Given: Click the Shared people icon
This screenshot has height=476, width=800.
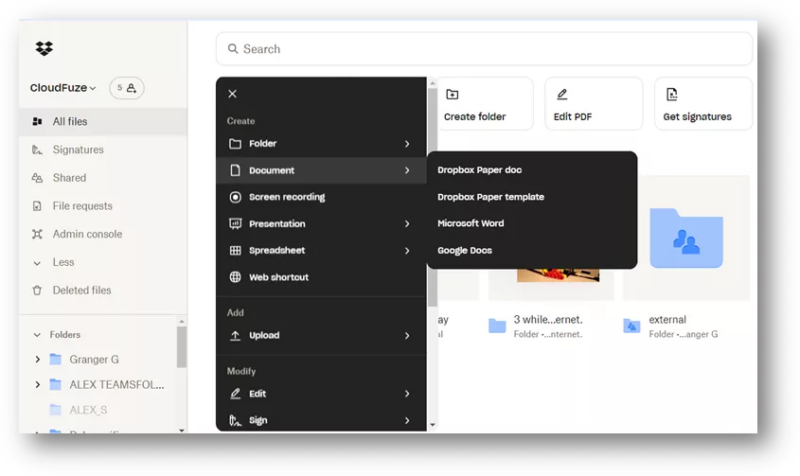Looking at the screenshot, I should click(37, 178).
